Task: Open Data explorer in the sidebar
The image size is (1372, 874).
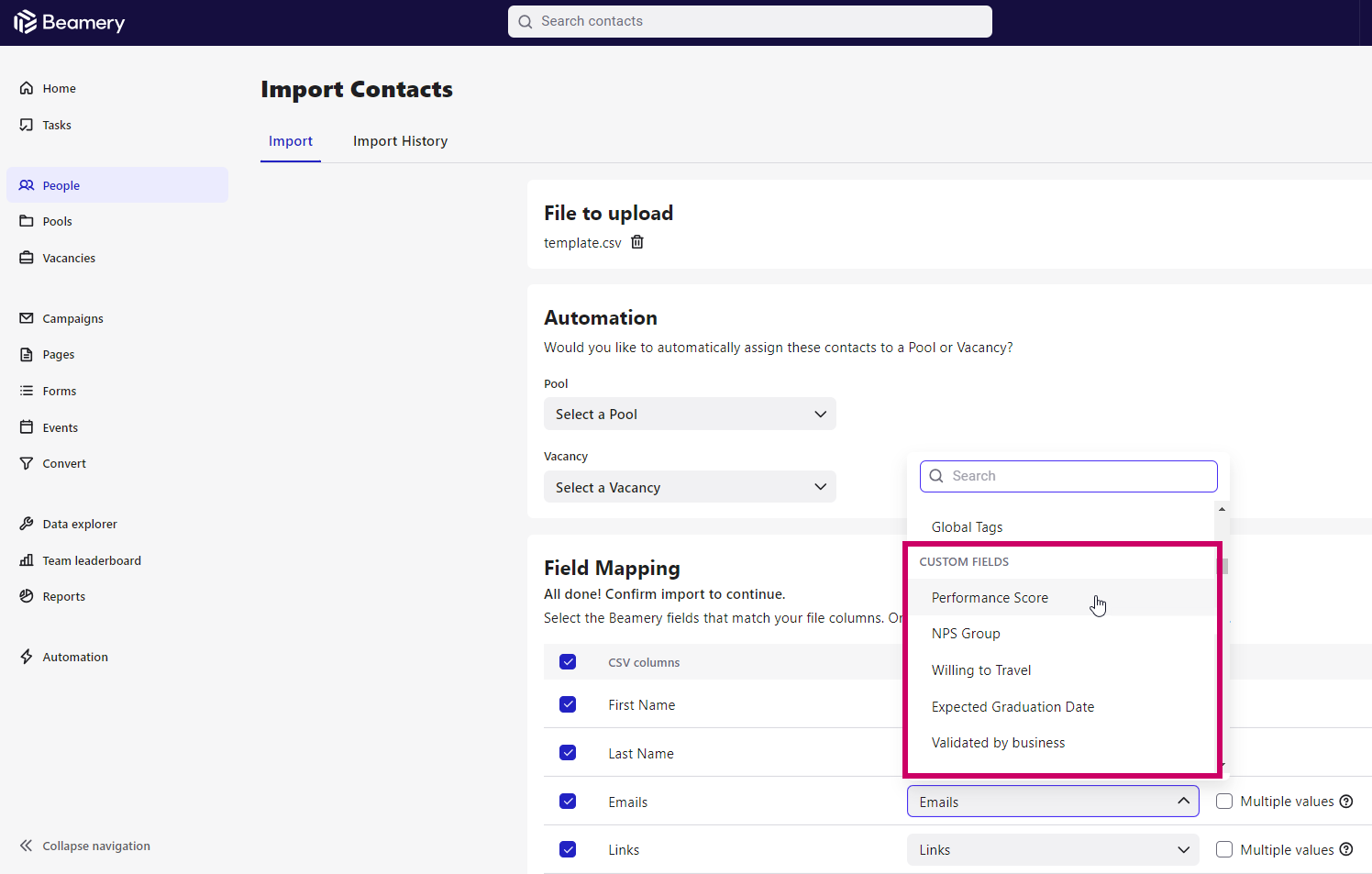Action: click(x=117, y=525)
